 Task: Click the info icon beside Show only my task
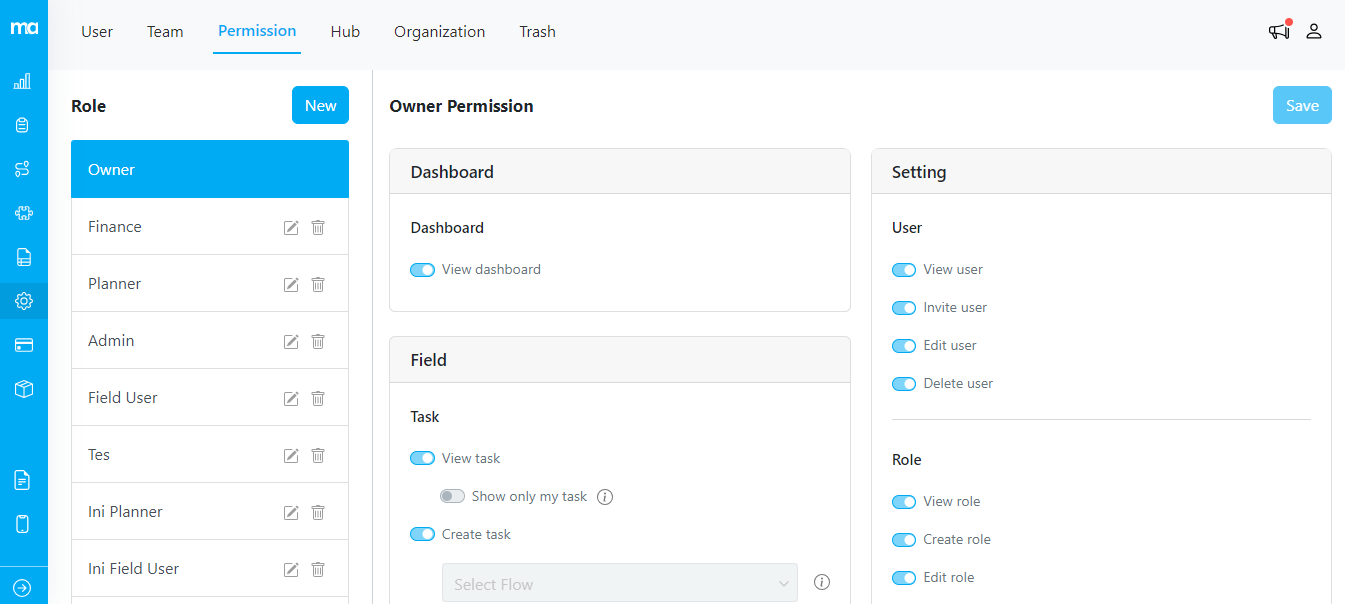[x=604, y=497]
